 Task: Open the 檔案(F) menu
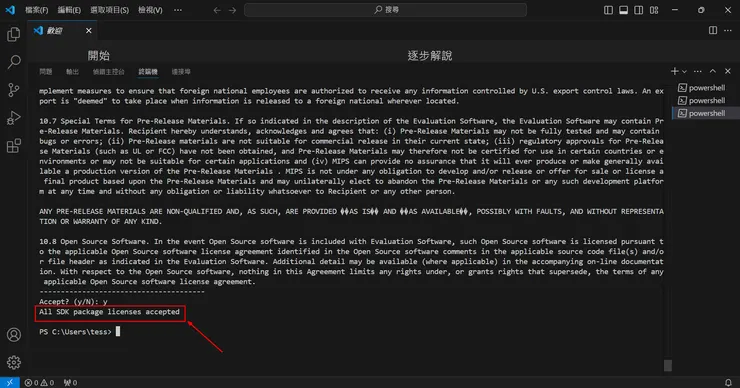click(36, 10)
